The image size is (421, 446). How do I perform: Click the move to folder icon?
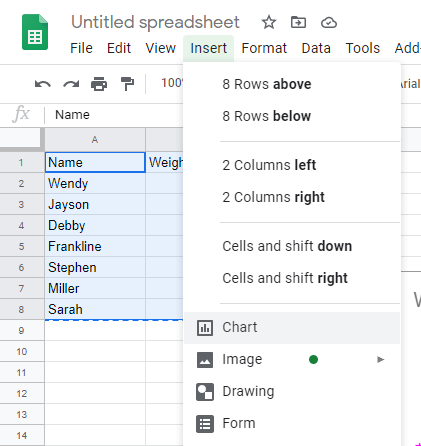click(x=298, y=23)
